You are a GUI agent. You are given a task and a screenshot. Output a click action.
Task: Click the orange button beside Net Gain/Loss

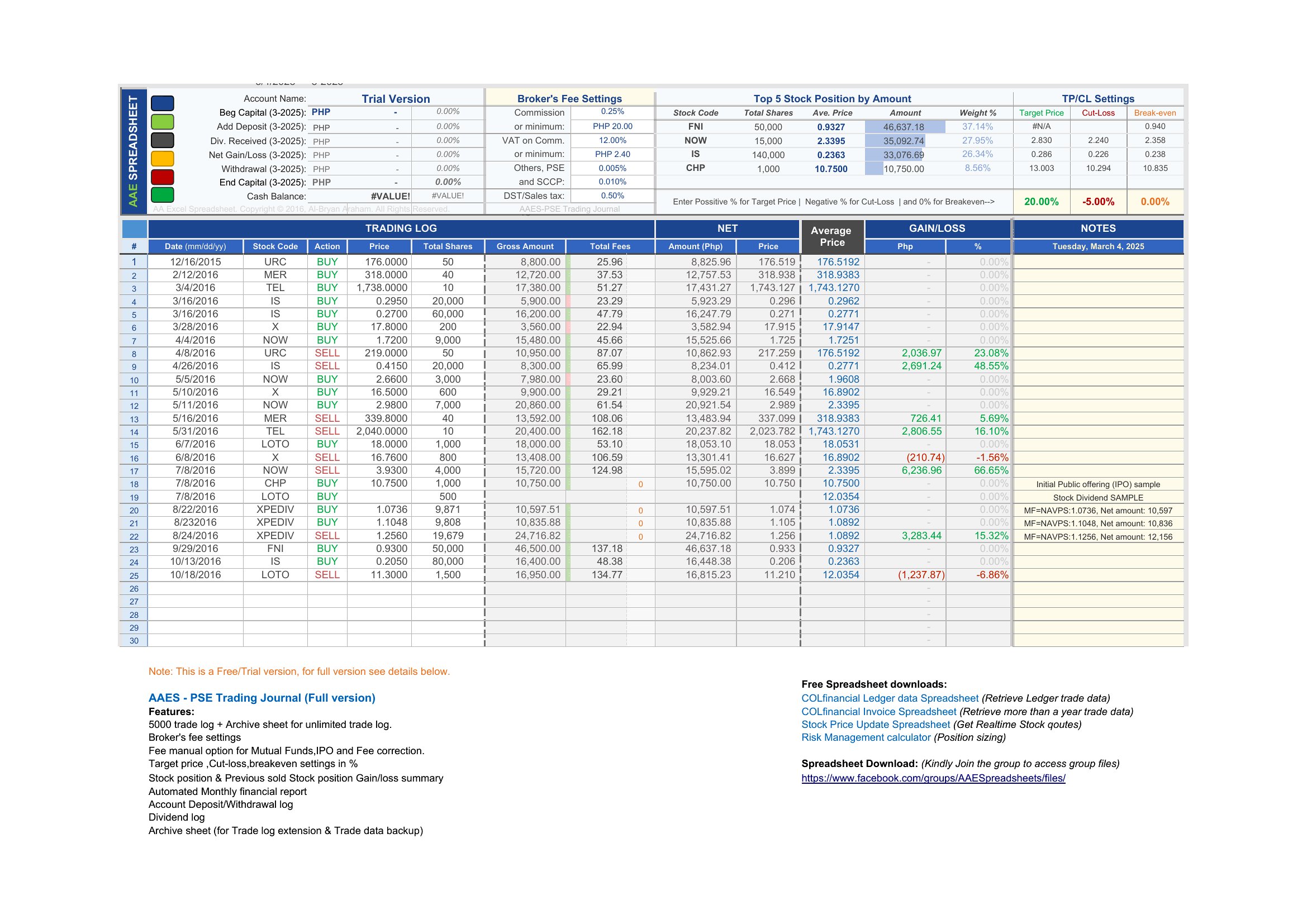click(x=162, y=158)
